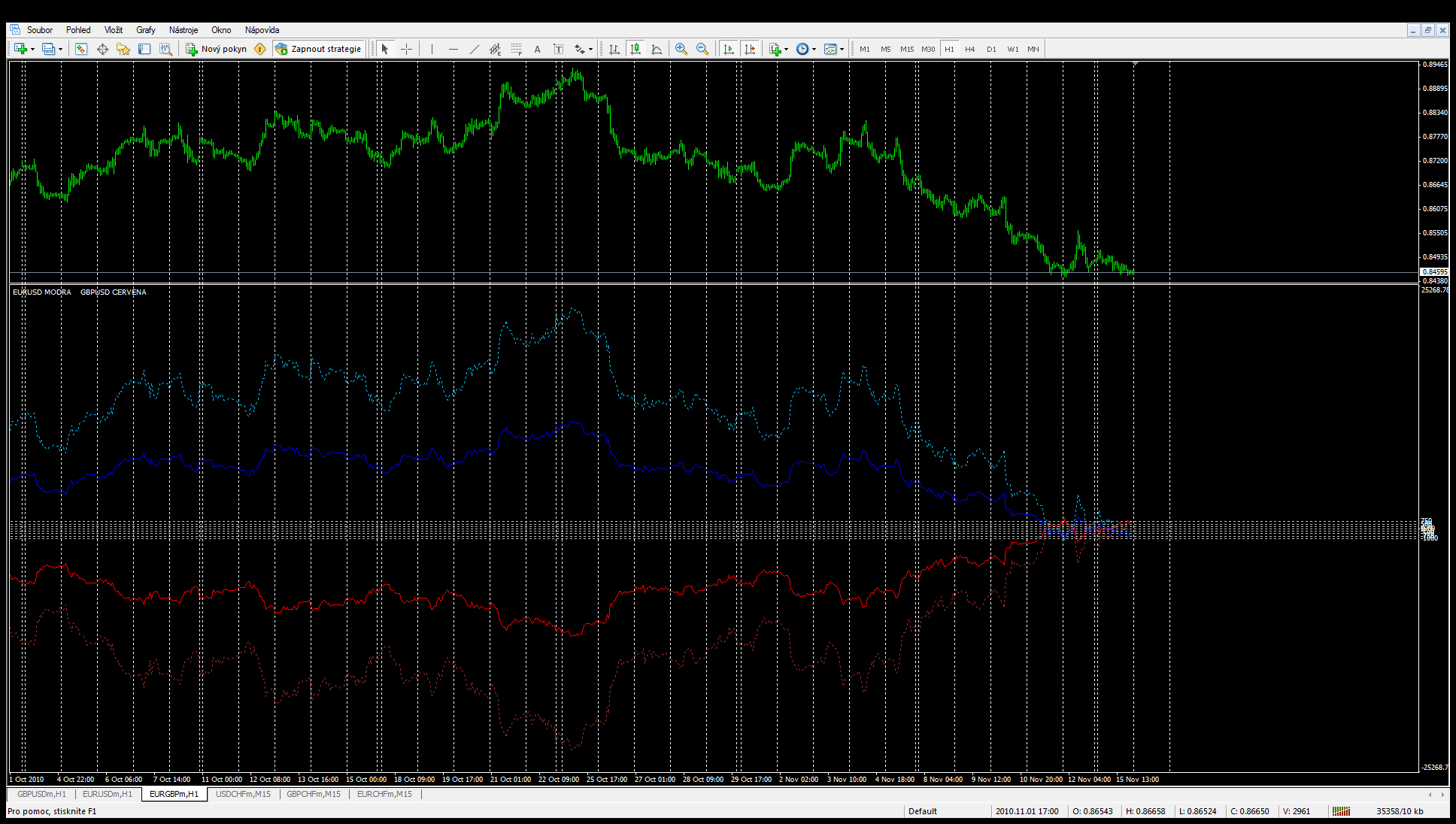Switch to the GBPUSDm,H1 chart tab
This screenshot has width=1456, height=824.
42,794
